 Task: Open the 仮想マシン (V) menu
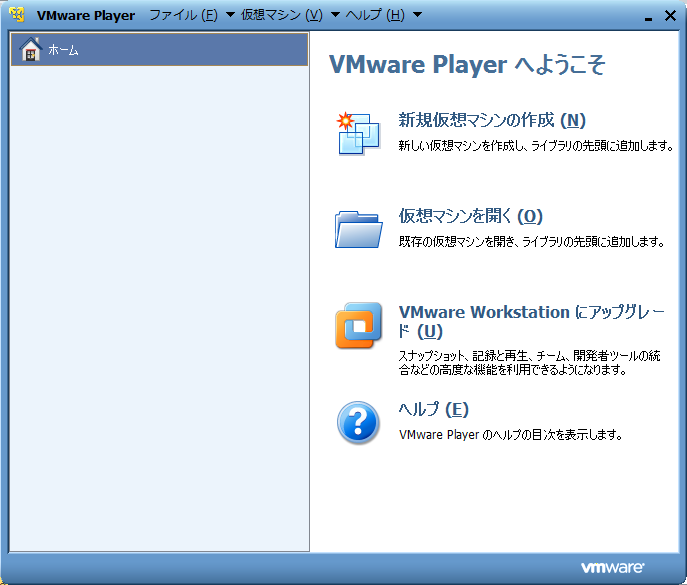(282, 15)
